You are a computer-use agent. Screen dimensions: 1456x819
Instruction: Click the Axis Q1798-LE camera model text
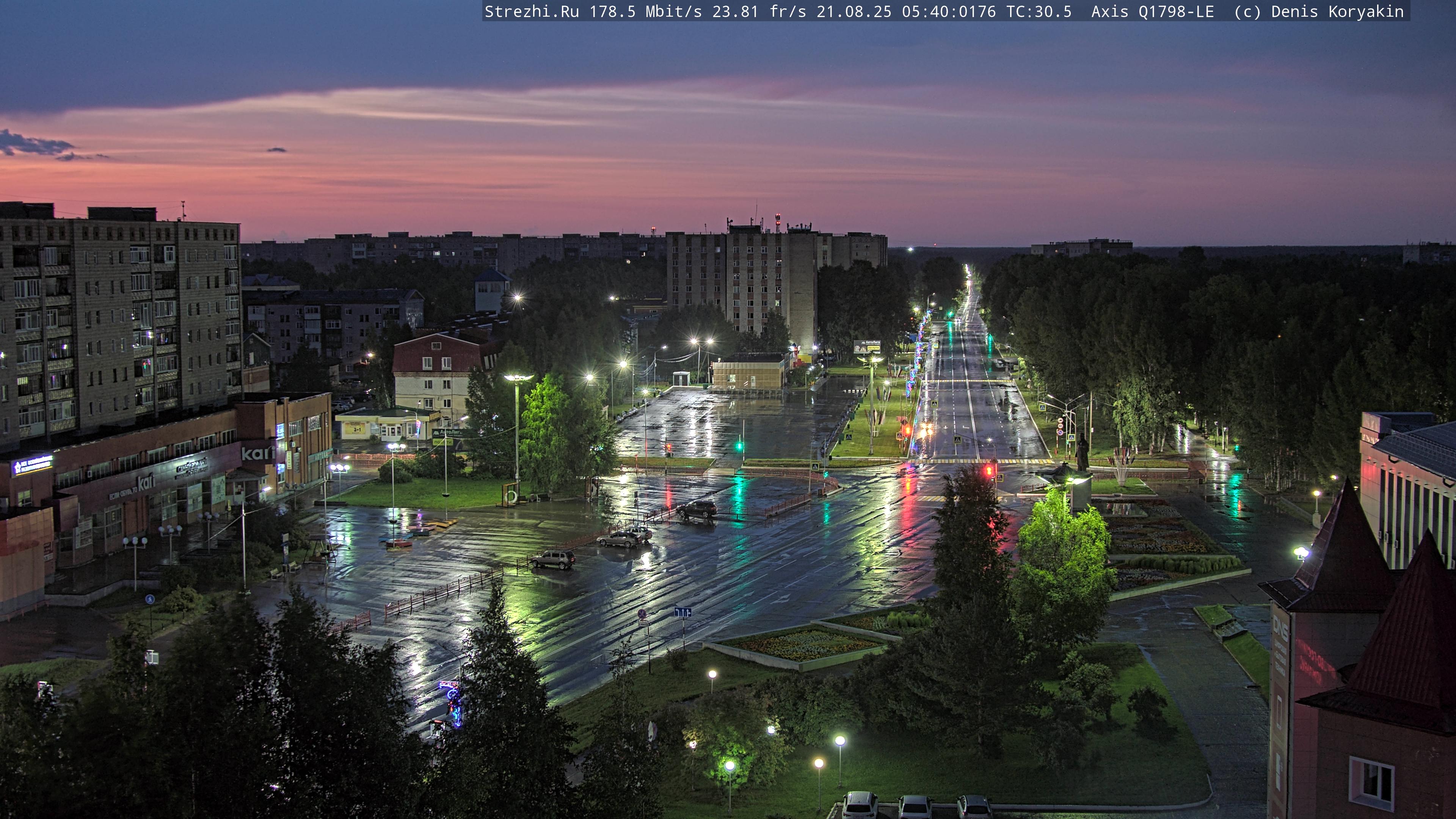[1153, 12]
